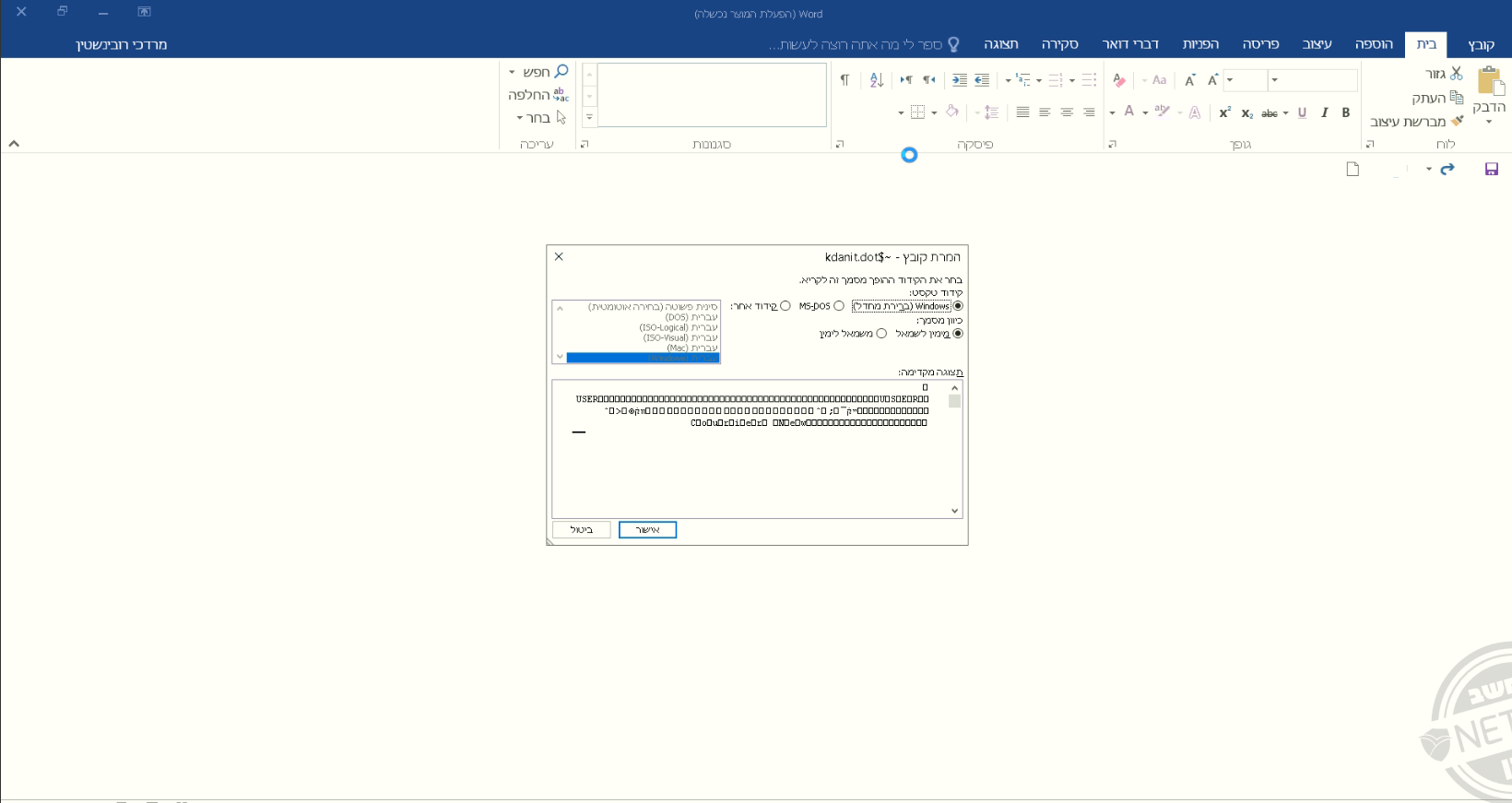
Task: Select the Format Painter (מברשת עיצוב) brush
Action: click(1457, 121)
